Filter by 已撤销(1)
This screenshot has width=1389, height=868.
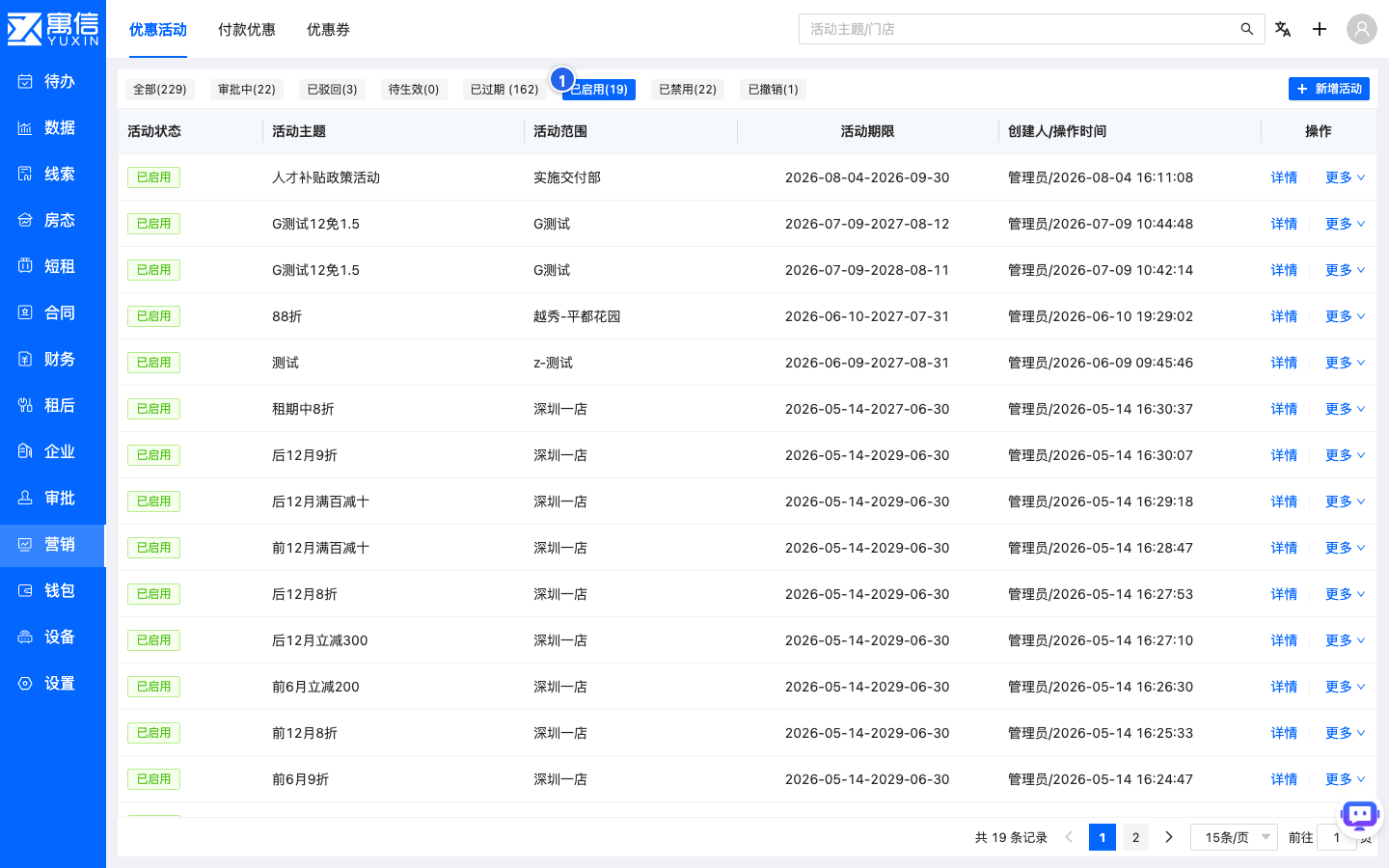pyautogui.click(x=774, y=90)
